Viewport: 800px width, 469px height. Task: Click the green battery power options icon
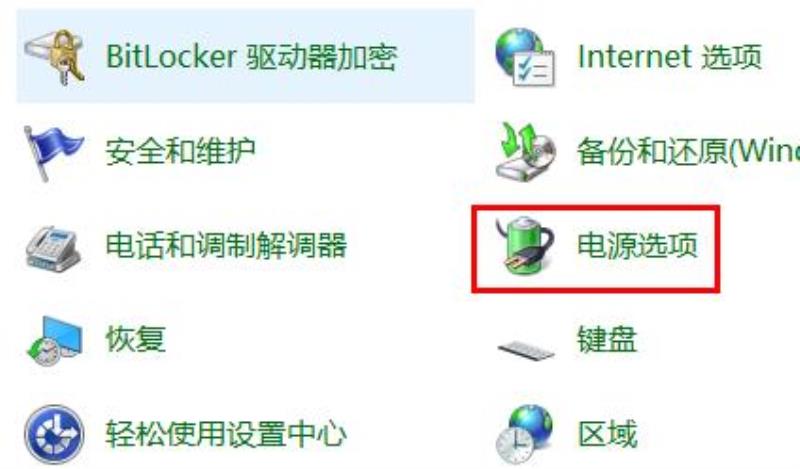pyautogui.click(x=525, y=246)
